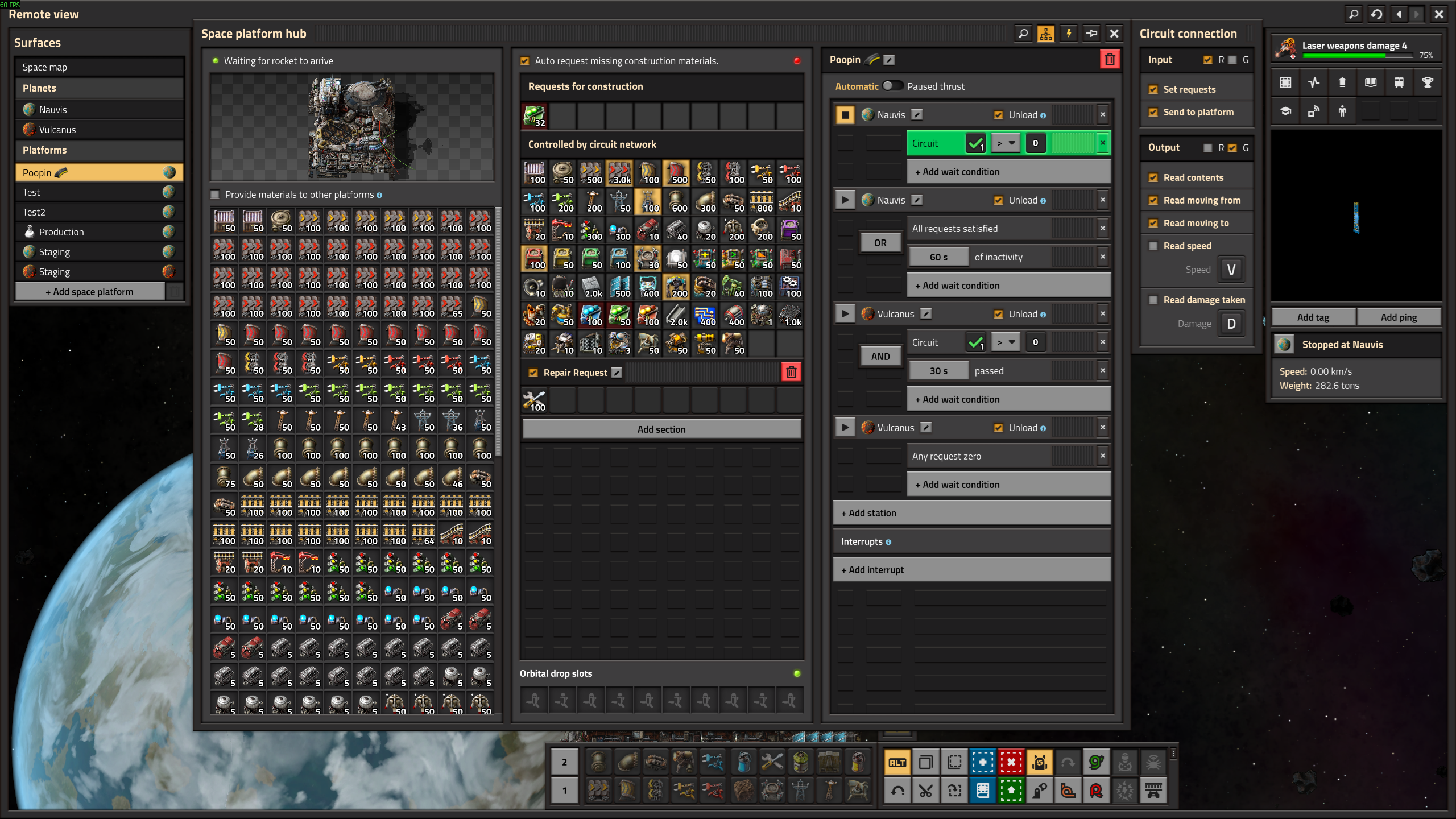Choose the Speed output signal V
1456x819 pixels.
point(1231,270)
